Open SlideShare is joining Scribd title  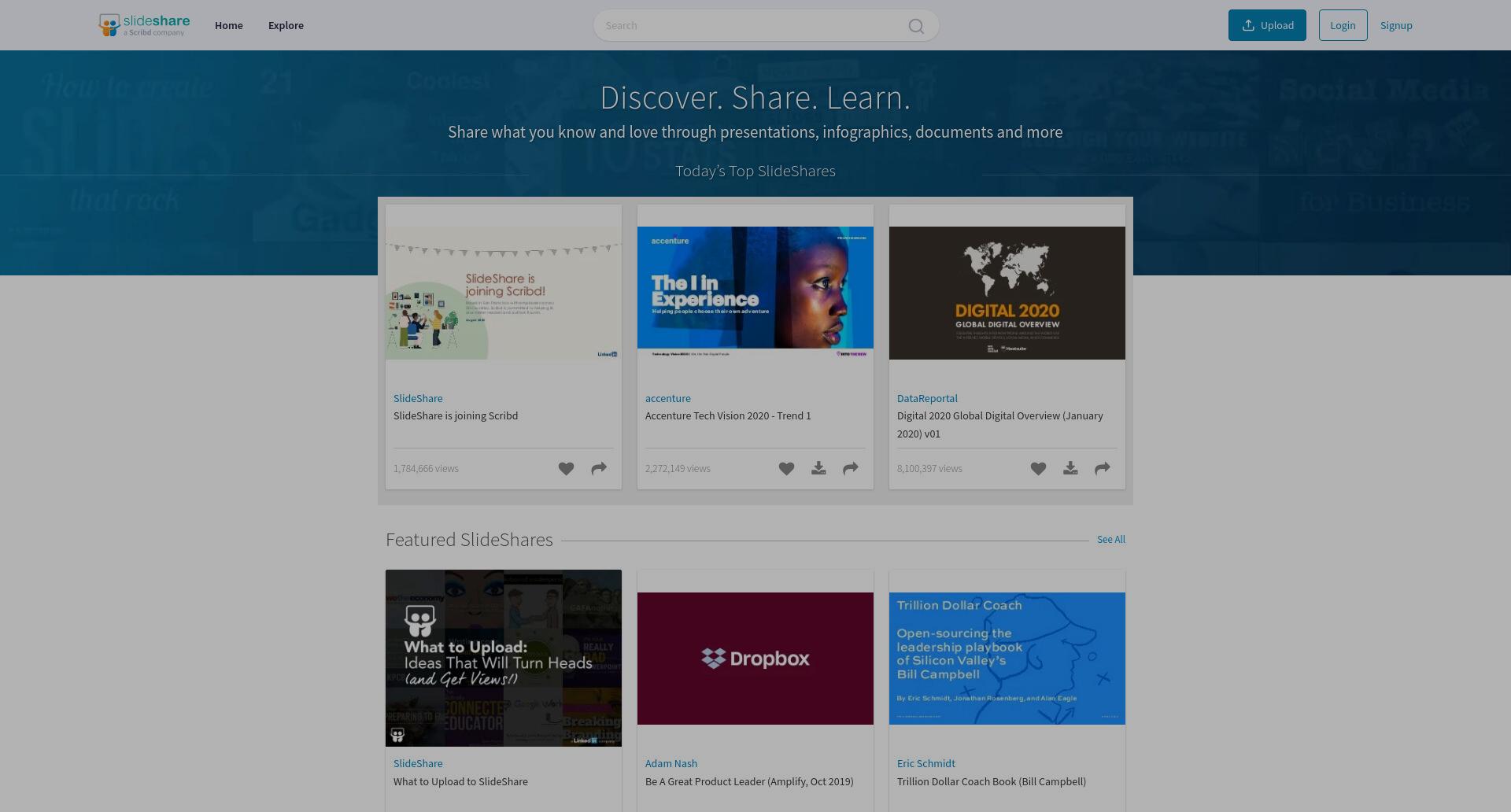[456, 415]
